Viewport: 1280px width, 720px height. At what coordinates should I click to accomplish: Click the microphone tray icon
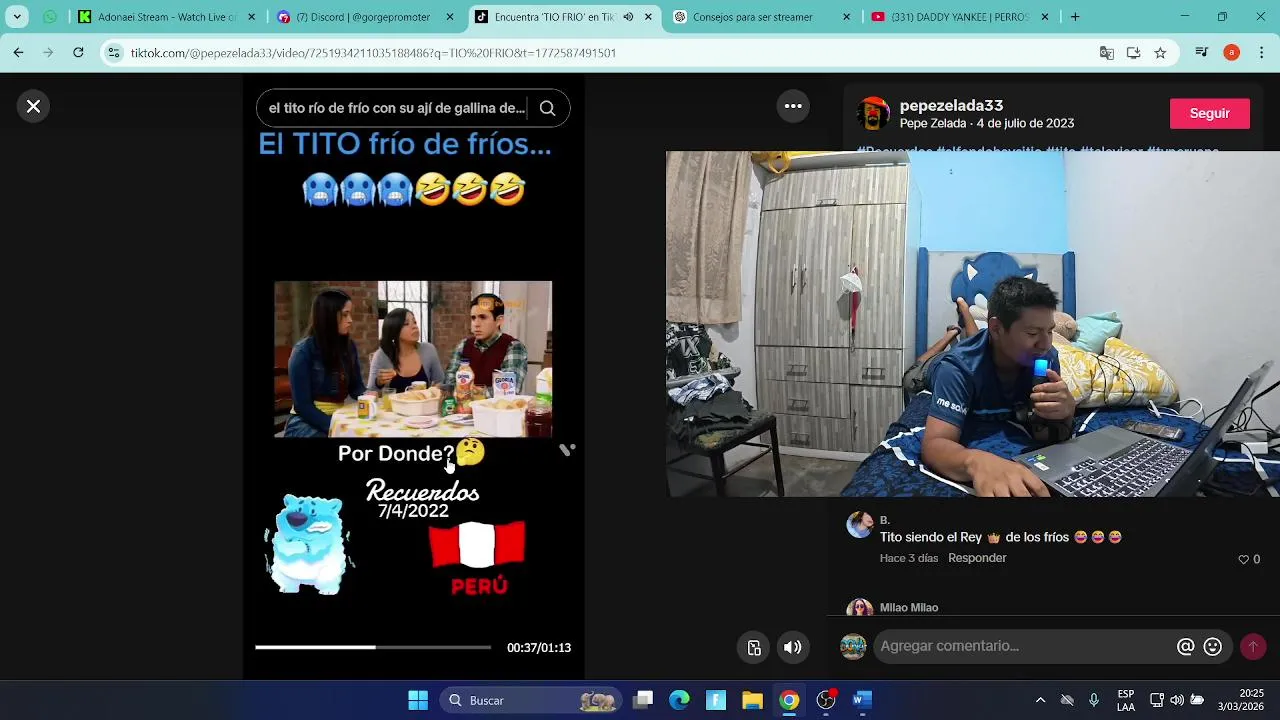pyautogui.click(x=1094, y=700)
